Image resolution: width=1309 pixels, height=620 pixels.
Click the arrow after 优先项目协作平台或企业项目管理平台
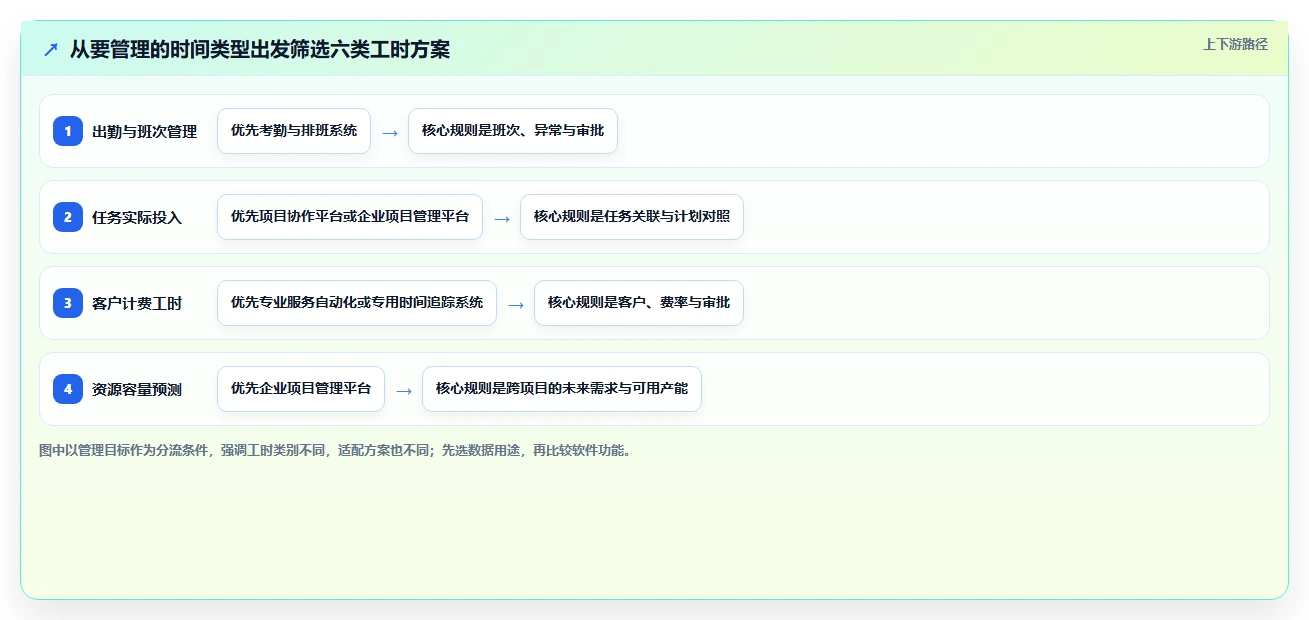(502, 218)
